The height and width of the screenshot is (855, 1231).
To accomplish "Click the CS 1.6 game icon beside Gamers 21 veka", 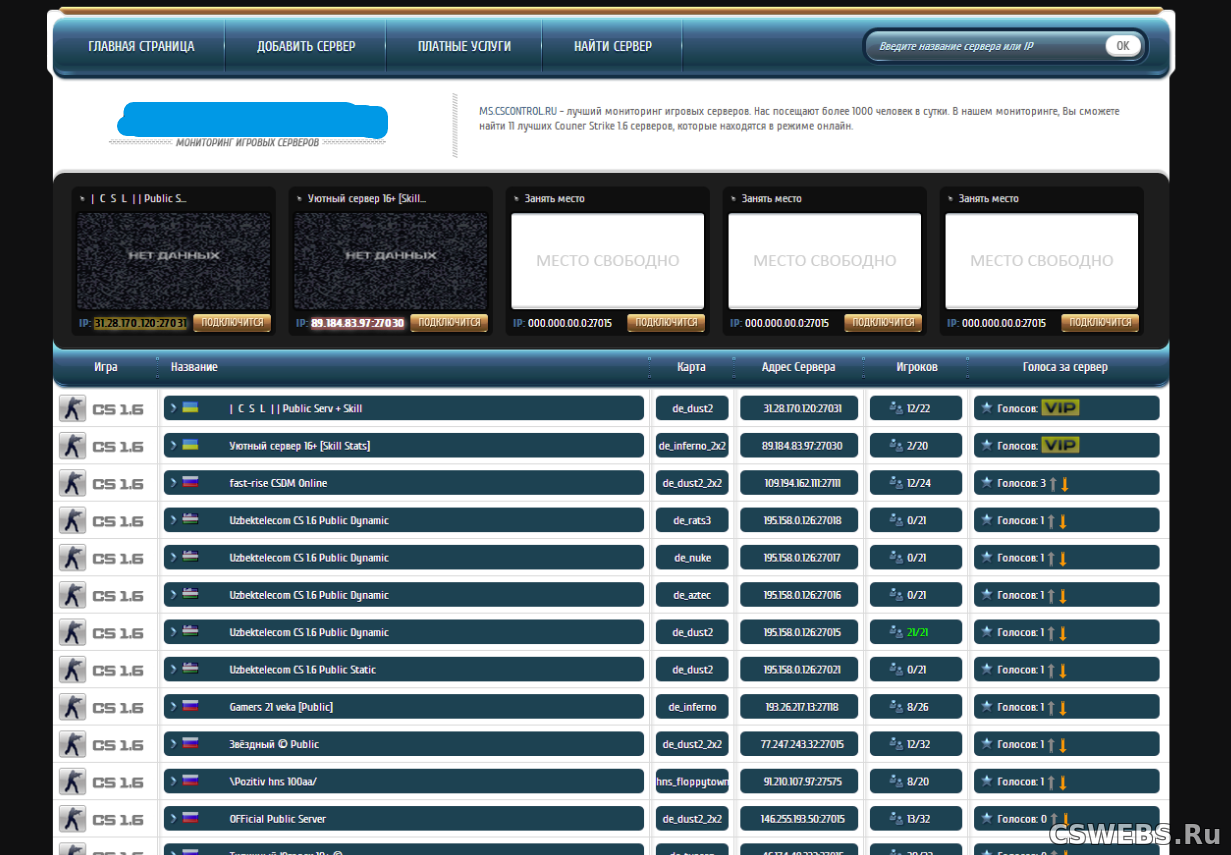I will (x=72, y=707).
